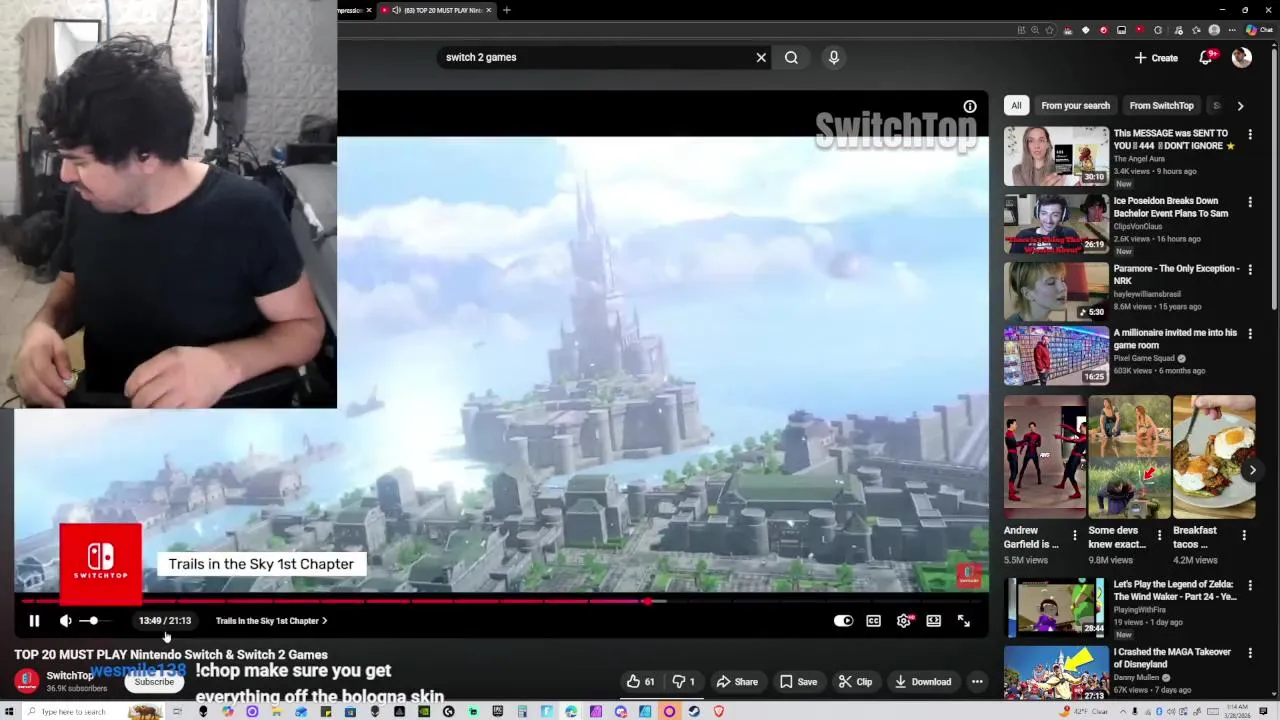Click the search magnifier button

pyautogui.click(x=791, y=57)
